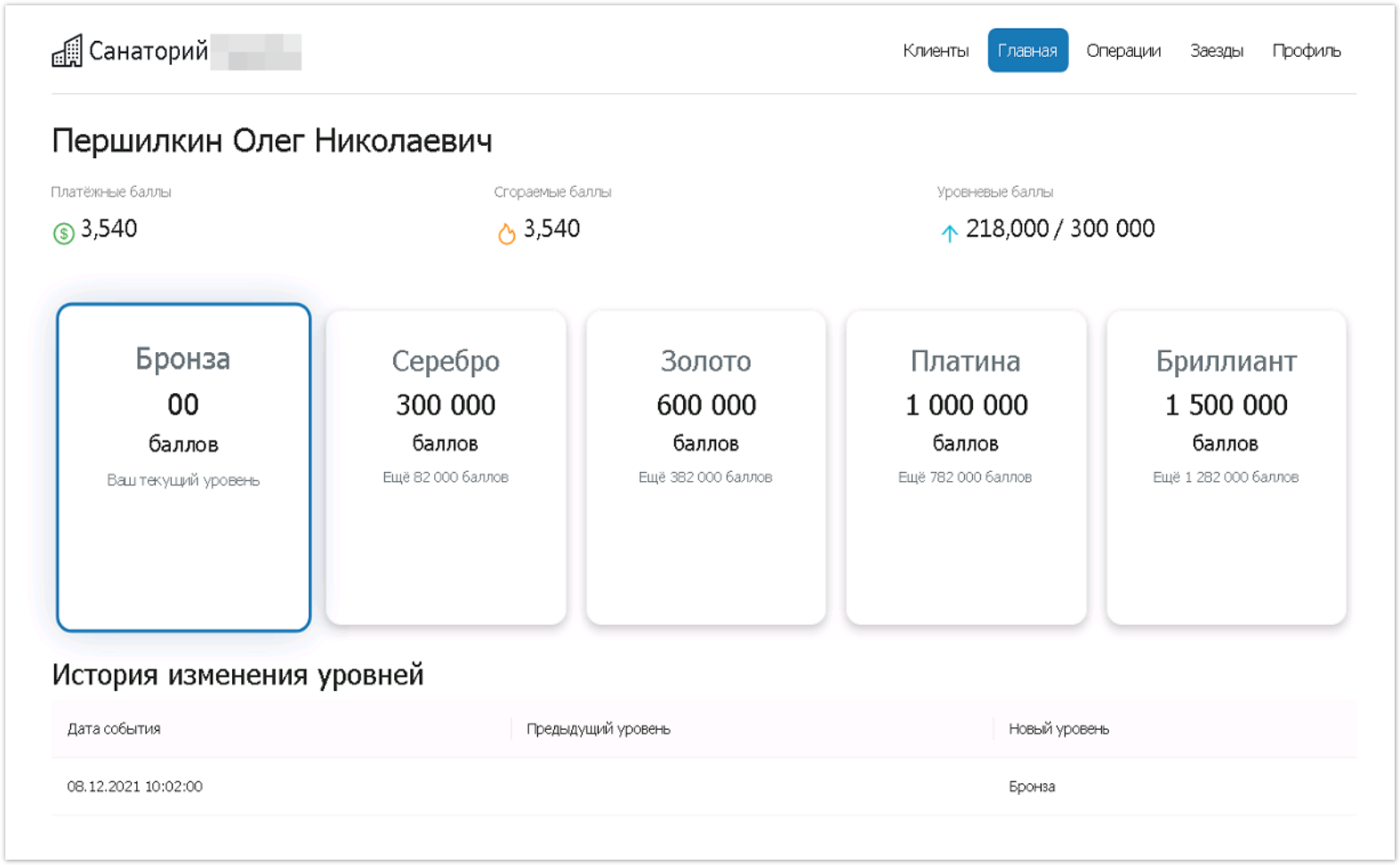Select the Бронза level card
The image size is (1400, 865).
click(x=183, y=467)
